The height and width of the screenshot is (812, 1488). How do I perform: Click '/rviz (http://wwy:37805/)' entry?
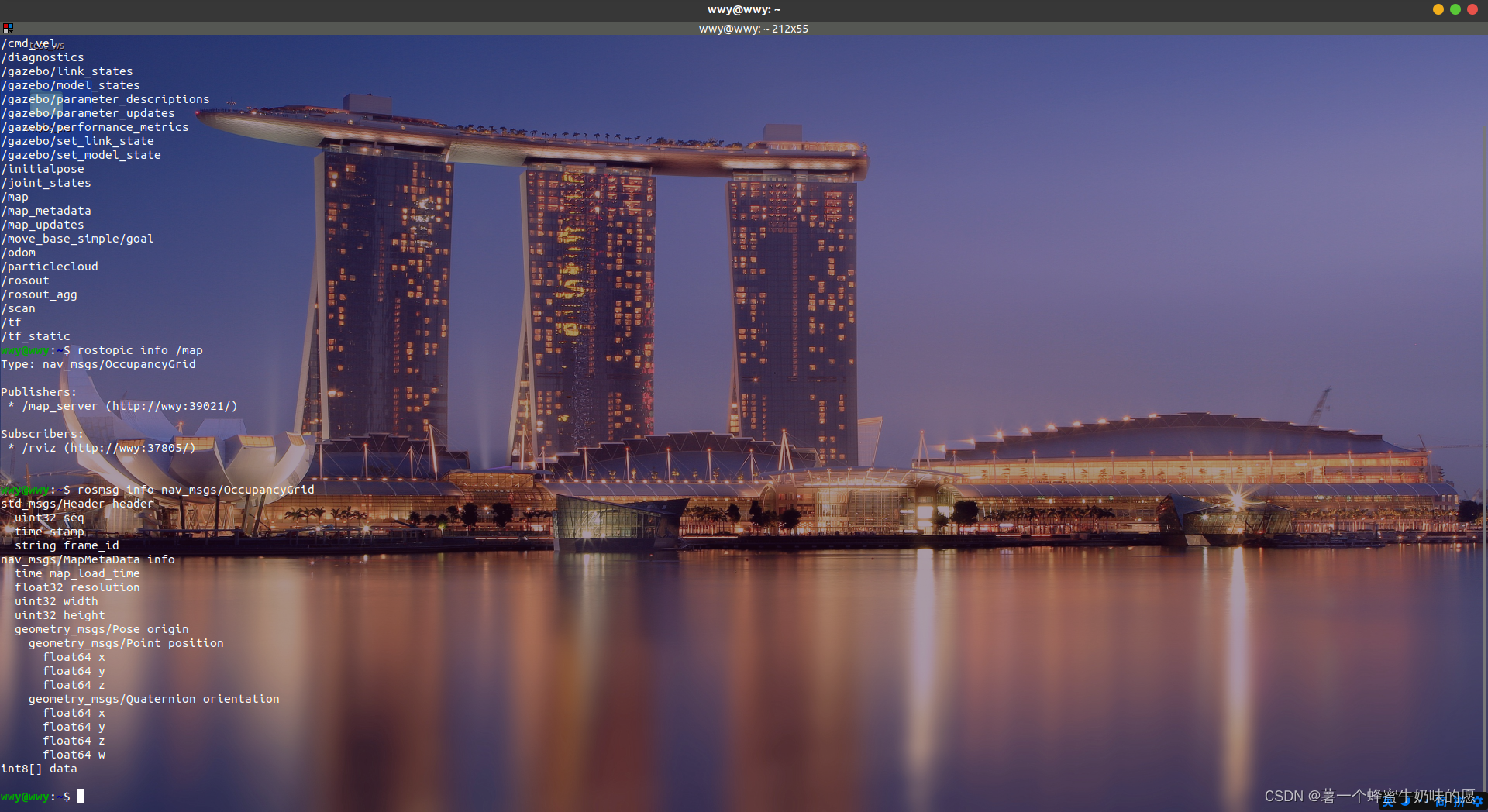click(x=109, y=448)
